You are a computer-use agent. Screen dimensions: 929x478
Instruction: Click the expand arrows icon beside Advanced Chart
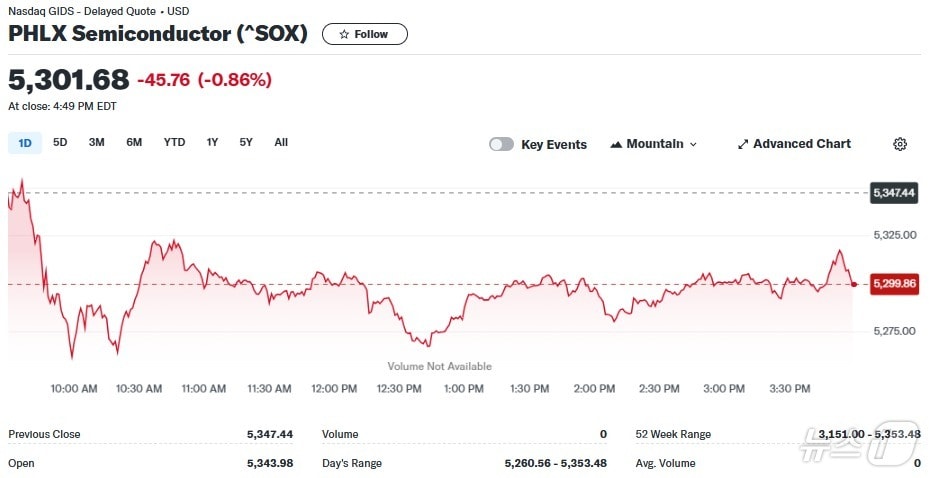tap(743, 144)
